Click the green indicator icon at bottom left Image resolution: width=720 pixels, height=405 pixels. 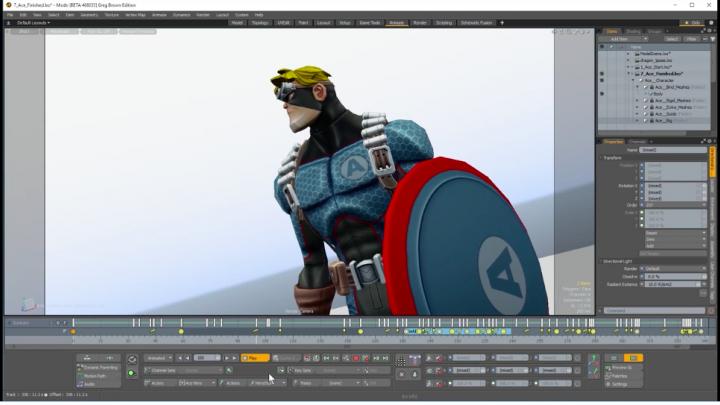click(x=132, y=373)
